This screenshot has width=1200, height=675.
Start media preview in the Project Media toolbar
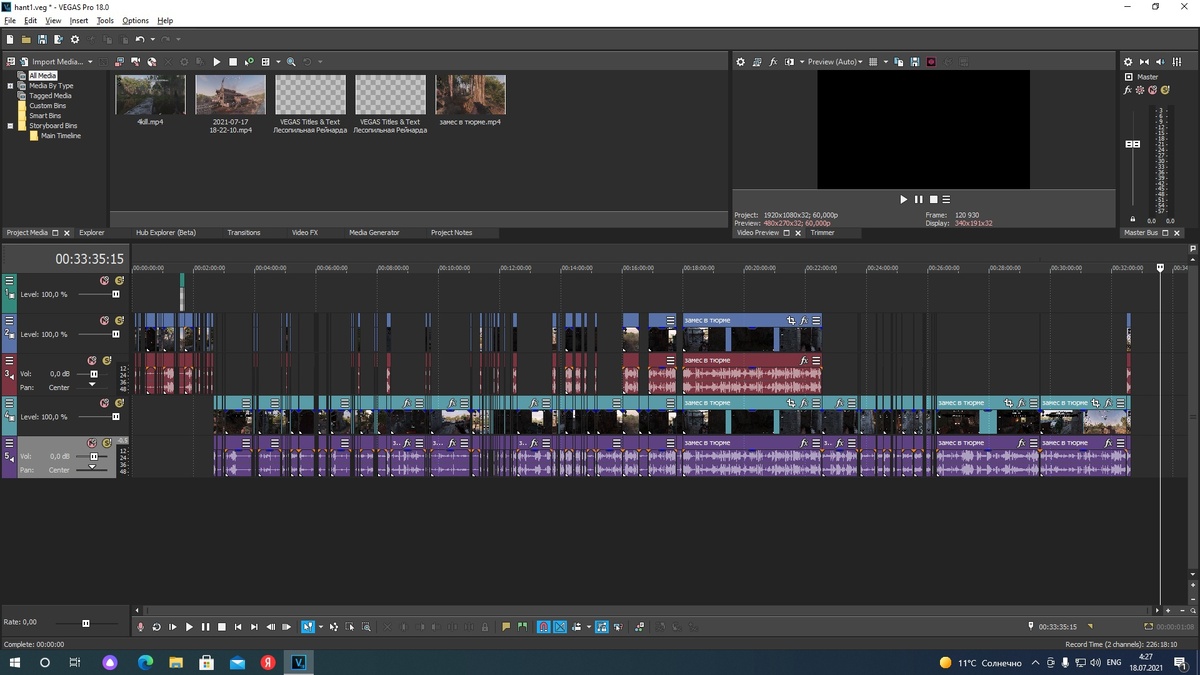[x=217, y=62]
